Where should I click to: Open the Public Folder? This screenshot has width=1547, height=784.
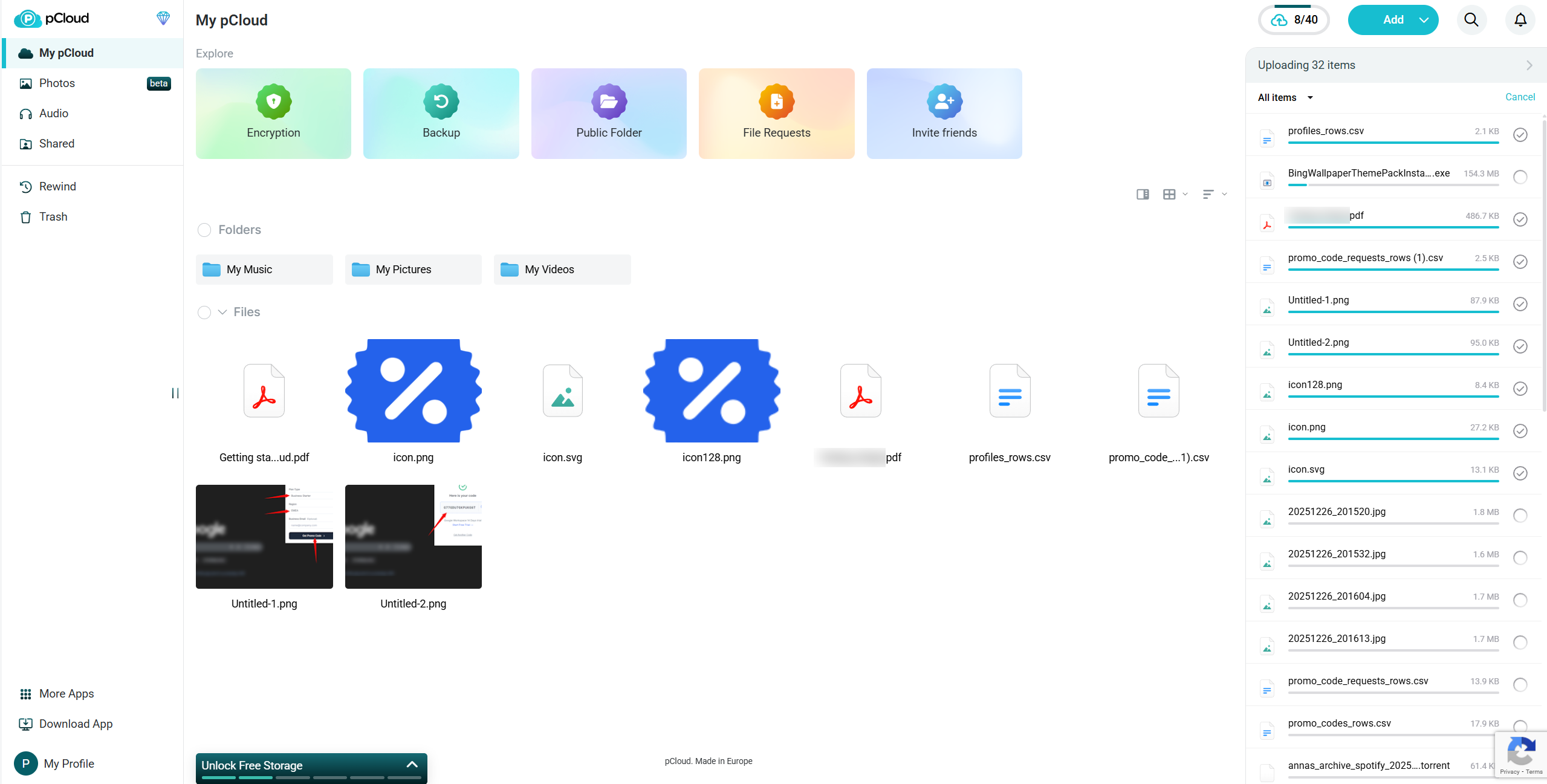coord(608,113)
